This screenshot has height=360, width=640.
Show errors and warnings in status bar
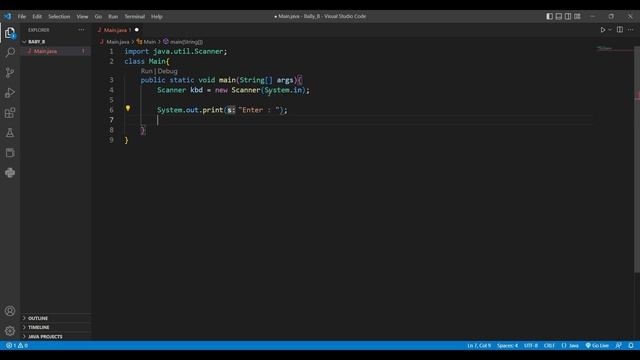coord(17,345)
